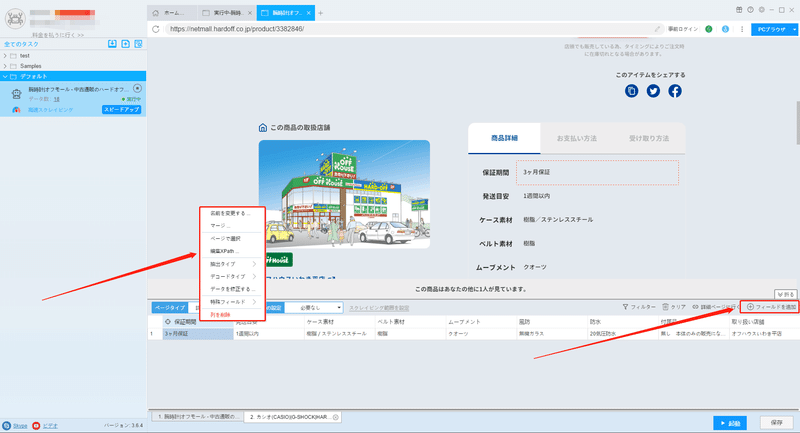Click the 保存 save button
The height and width of the screenshot is (433, 800).
(777, 423)
